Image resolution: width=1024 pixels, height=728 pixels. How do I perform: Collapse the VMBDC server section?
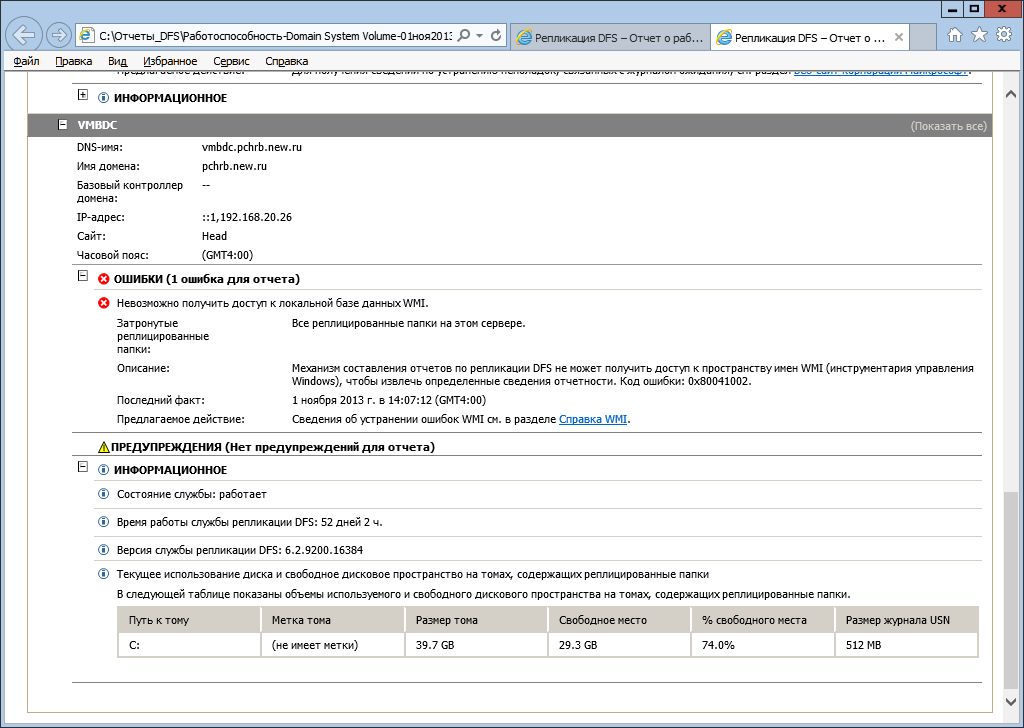click(62, 124)
